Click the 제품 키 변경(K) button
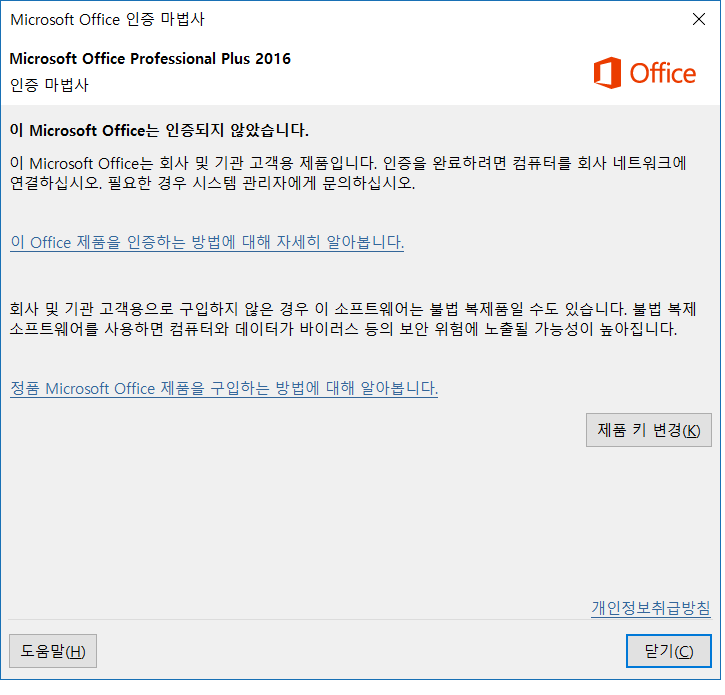Image resolution: width=725 pixels, height=695 pixels. [648, 430]
